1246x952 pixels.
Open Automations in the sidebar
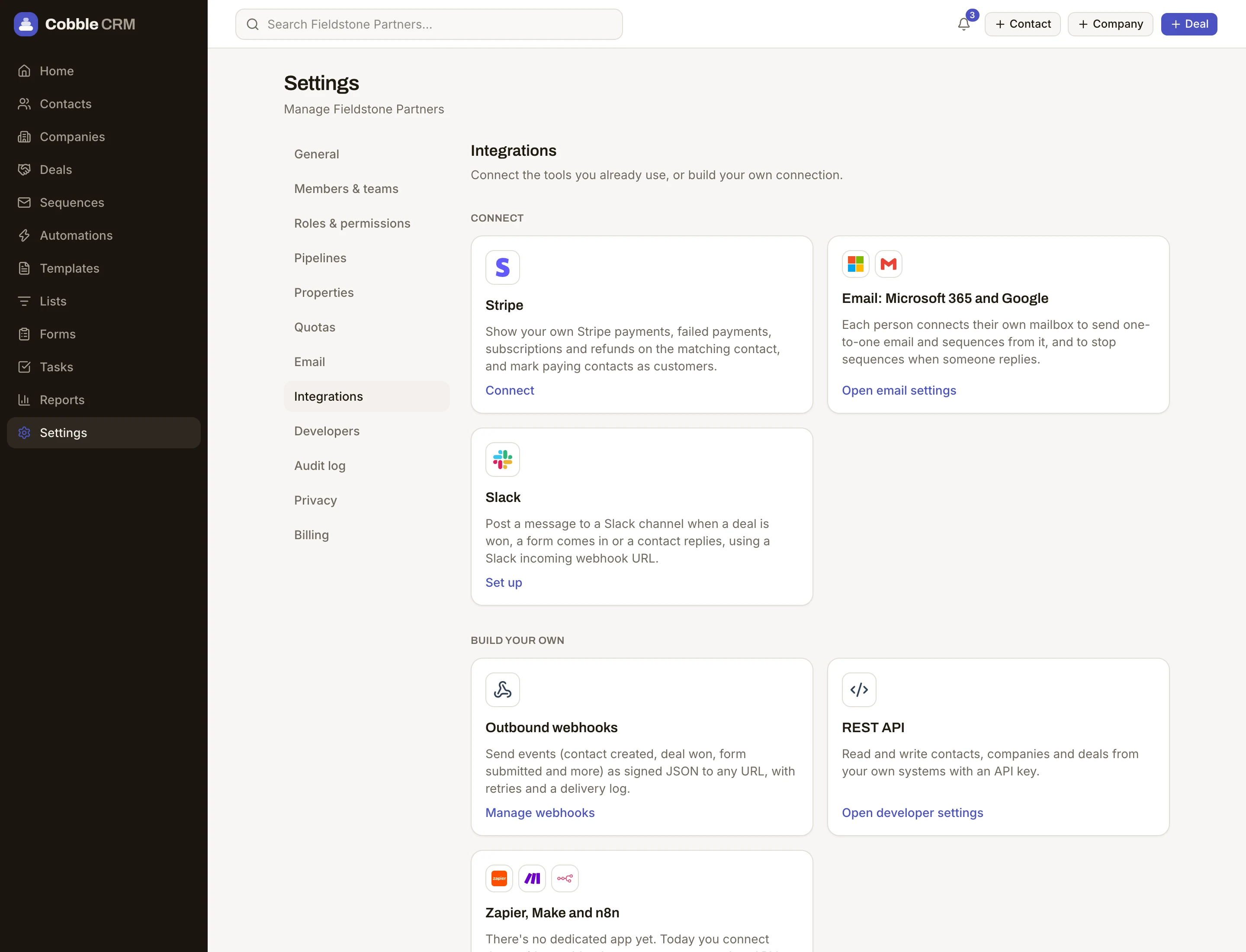coord(104,235)
